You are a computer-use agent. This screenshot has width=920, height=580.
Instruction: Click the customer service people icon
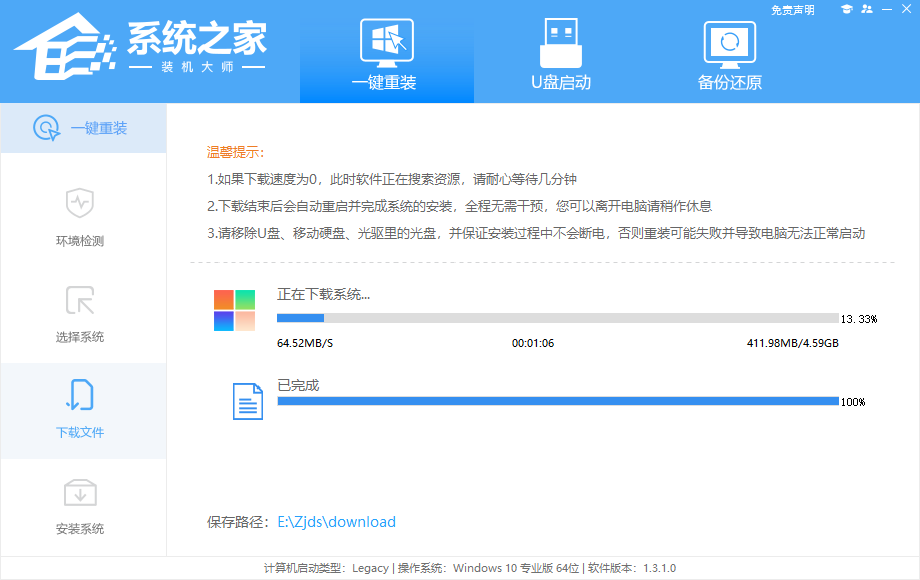click(x=866, y=9)
